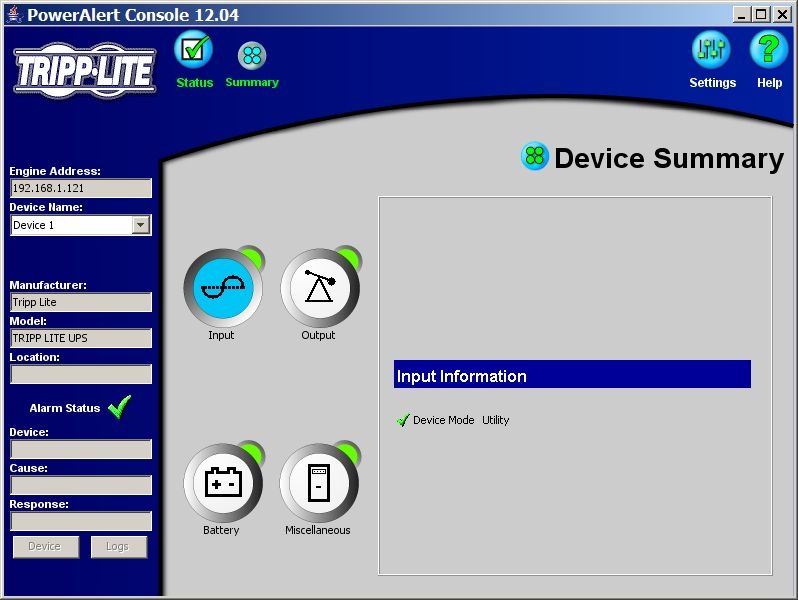Click the Tripp-Lite logo
This screenshot has height=600, width=798.
click(85, 70)
